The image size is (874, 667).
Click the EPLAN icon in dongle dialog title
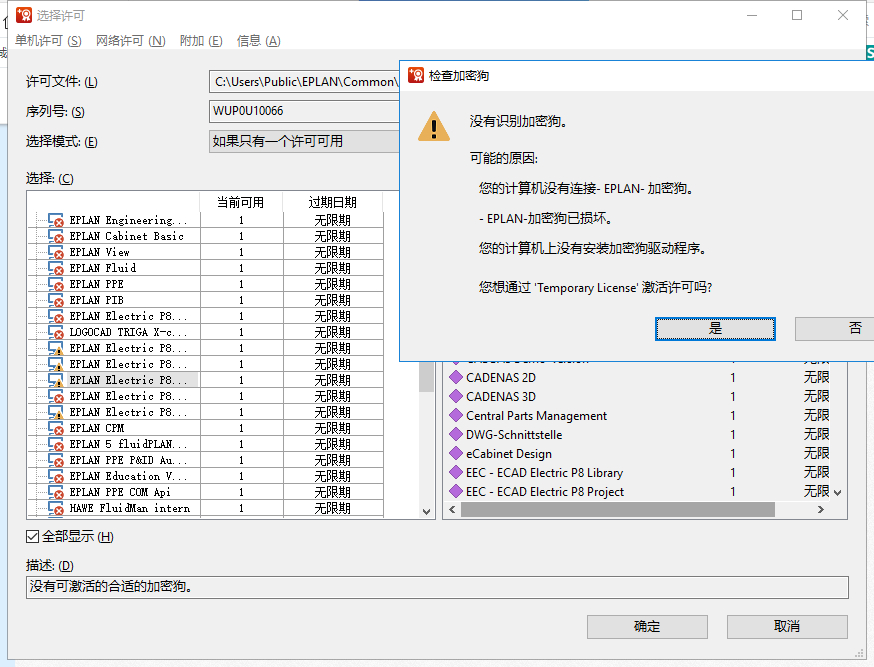(x=416, y=75)
